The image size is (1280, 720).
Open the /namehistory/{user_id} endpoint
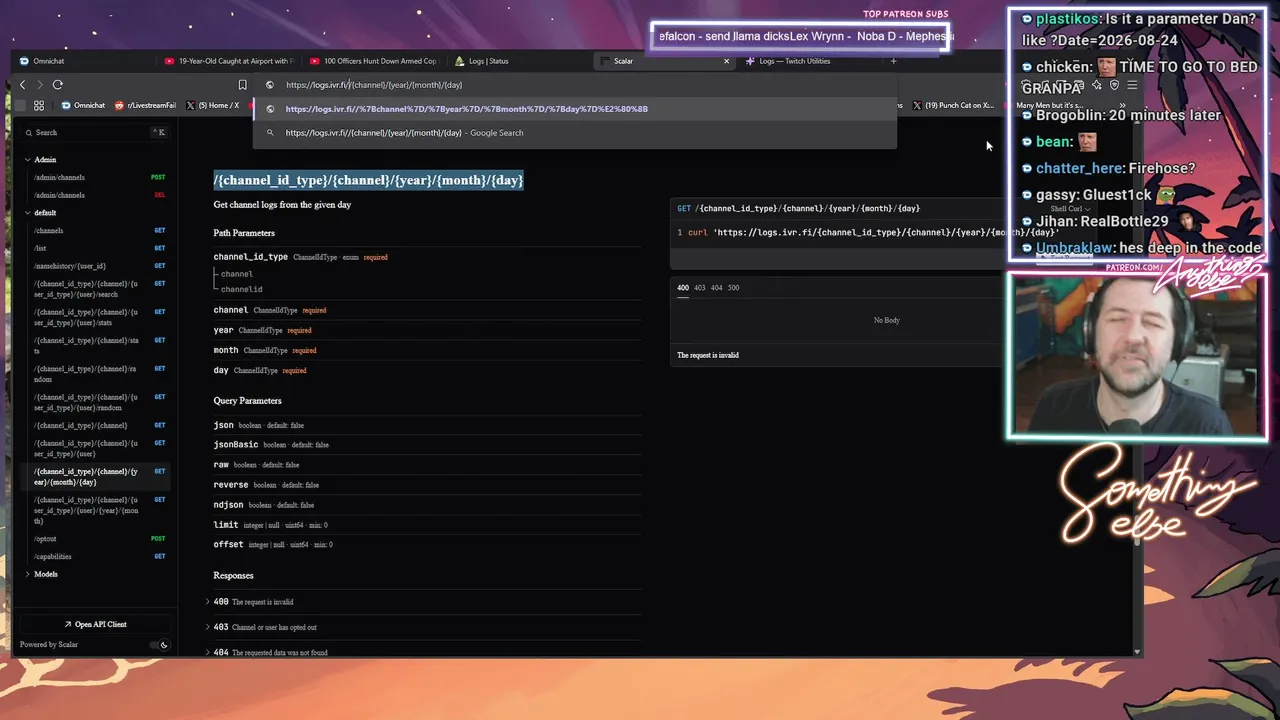coord(97,266)
